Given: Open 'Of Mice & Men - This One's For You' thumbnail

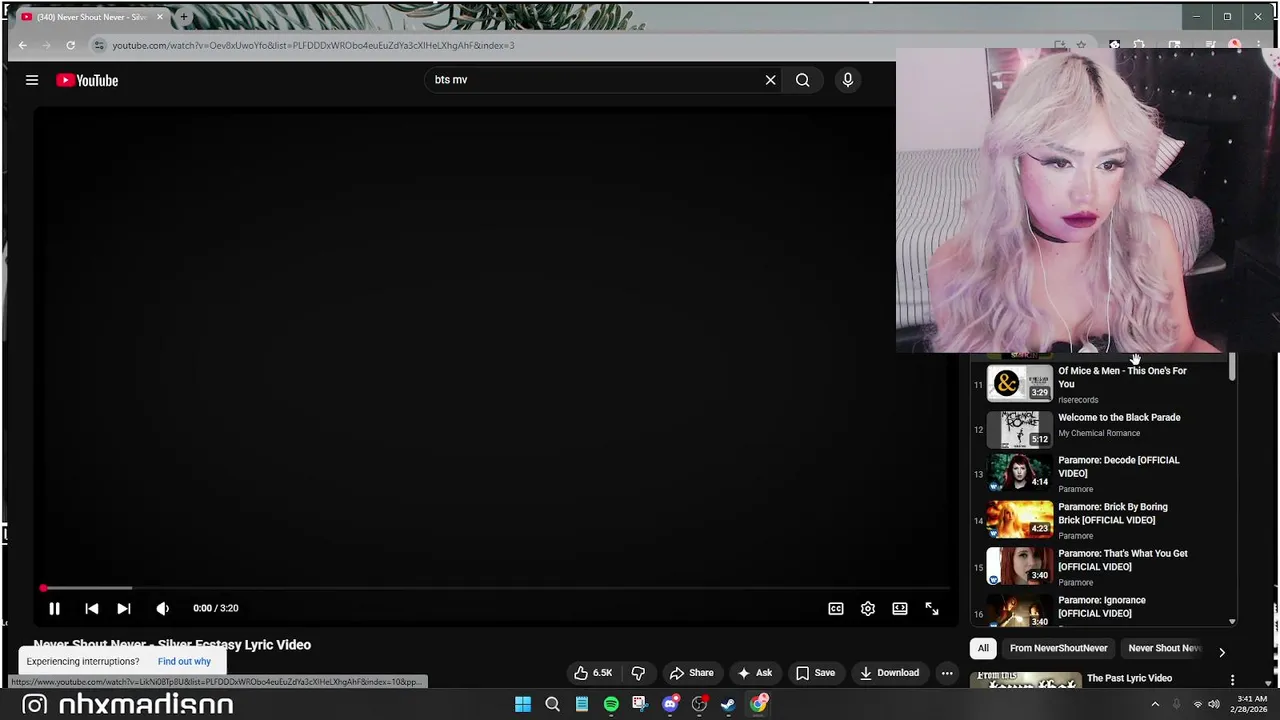Looking at the screenshot, I should (x=1020, y=383).
